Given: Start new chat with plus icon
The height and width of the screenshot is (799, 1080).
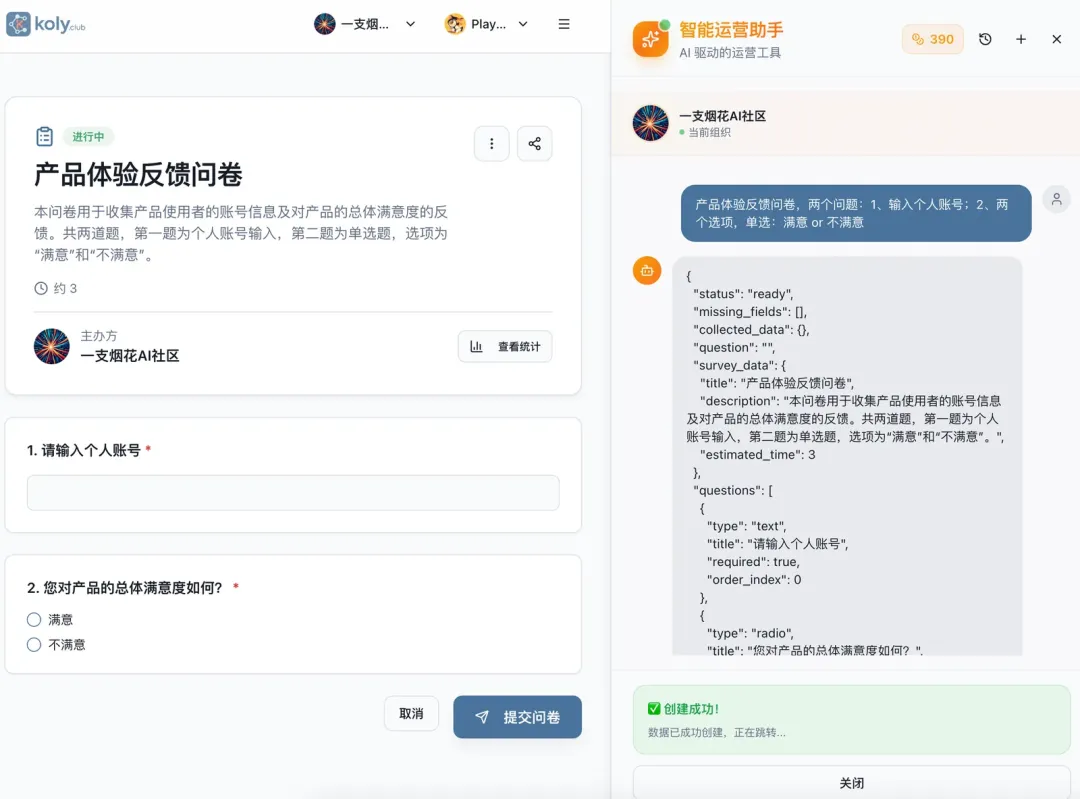Looking at the screenshot, I should 1021,39.
